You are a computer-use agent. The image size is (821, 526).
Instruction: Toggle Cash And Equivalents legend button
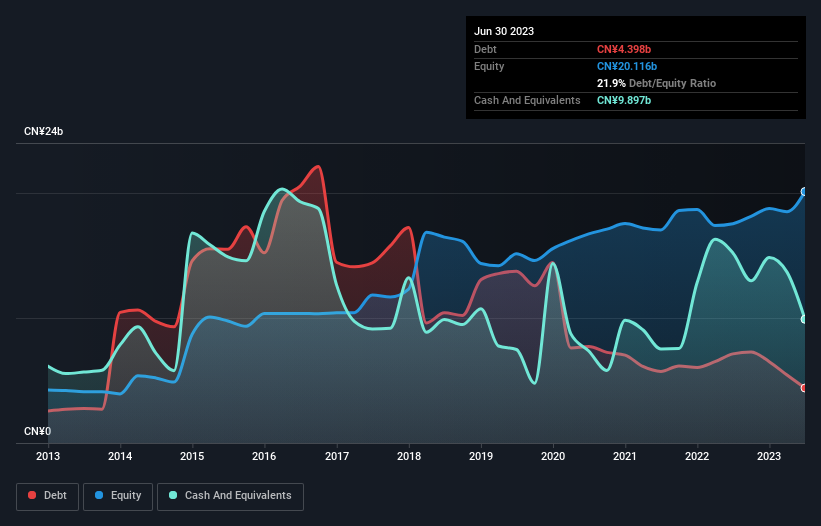click(230, 496)
